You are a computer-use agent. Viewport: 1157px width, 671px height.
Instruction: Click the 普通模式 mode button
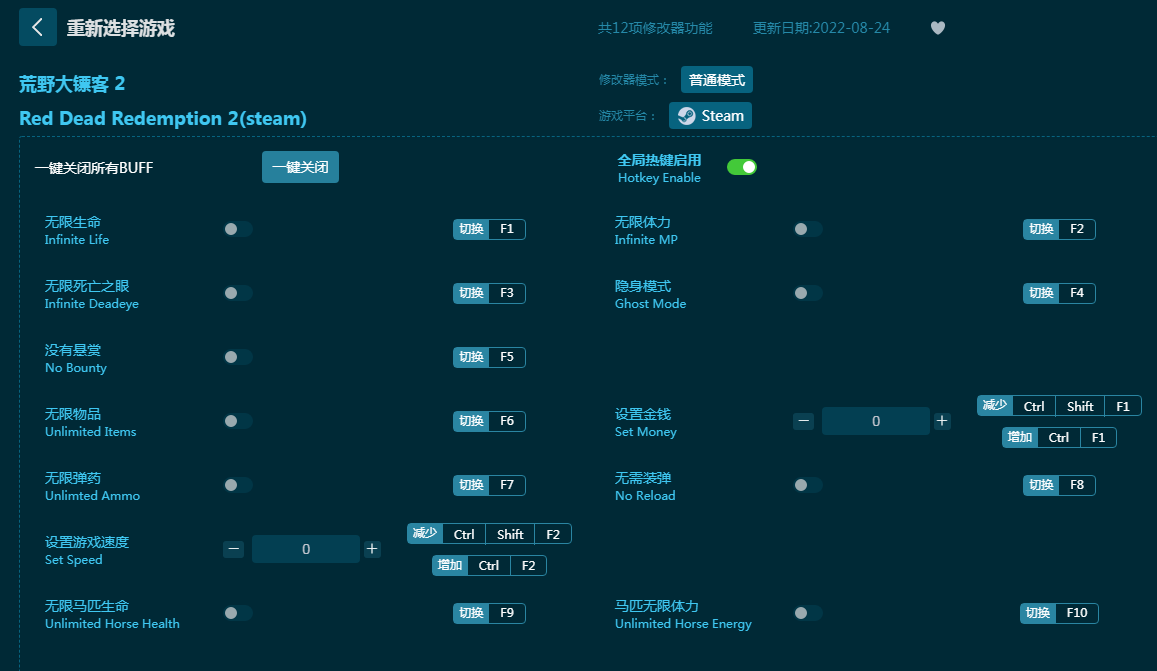(x=716, y=80)
